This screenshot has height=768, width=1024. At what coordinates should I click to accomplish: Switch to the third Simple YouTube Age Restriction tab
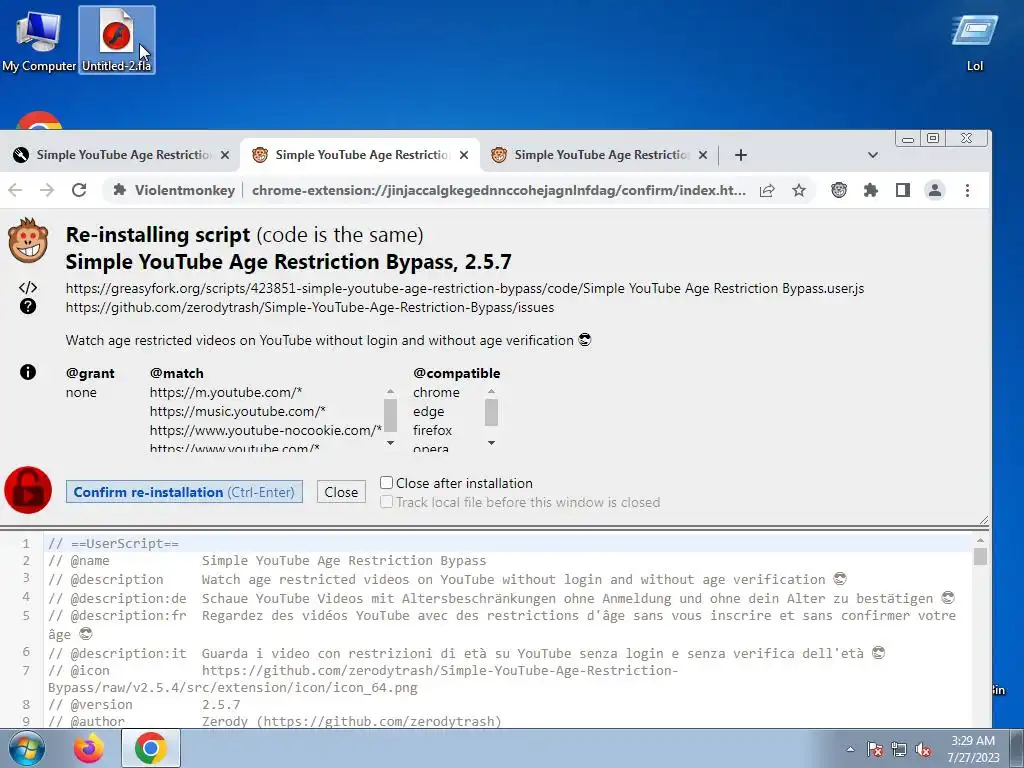(x=599, y=155)
